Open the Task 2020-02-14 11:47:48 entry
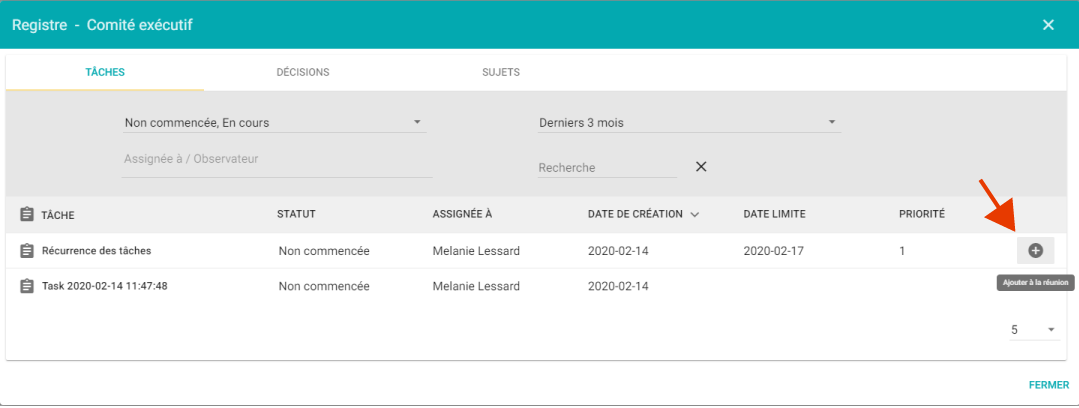 pos(105,286)
